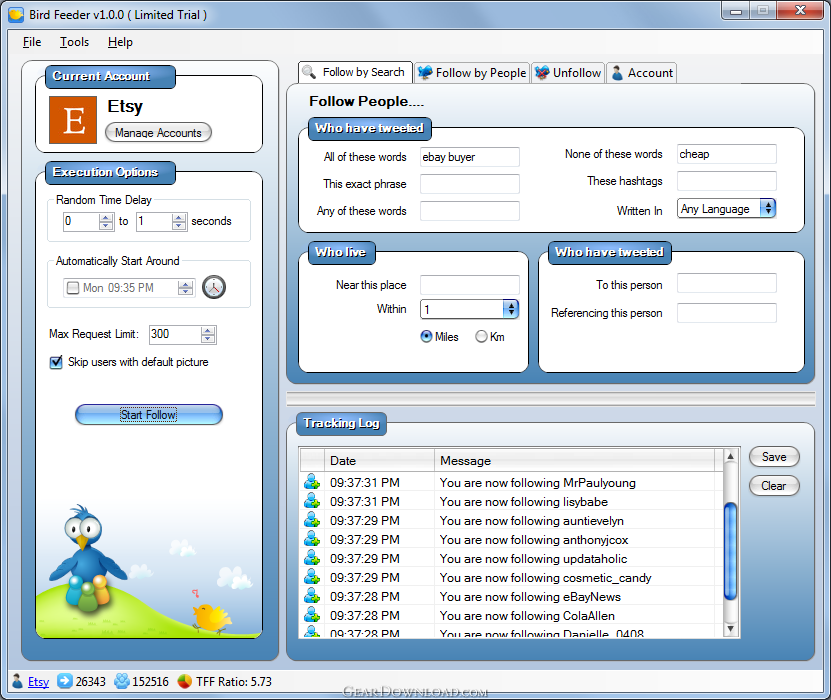
Task: Click the None of these words field
Action: 727,154
